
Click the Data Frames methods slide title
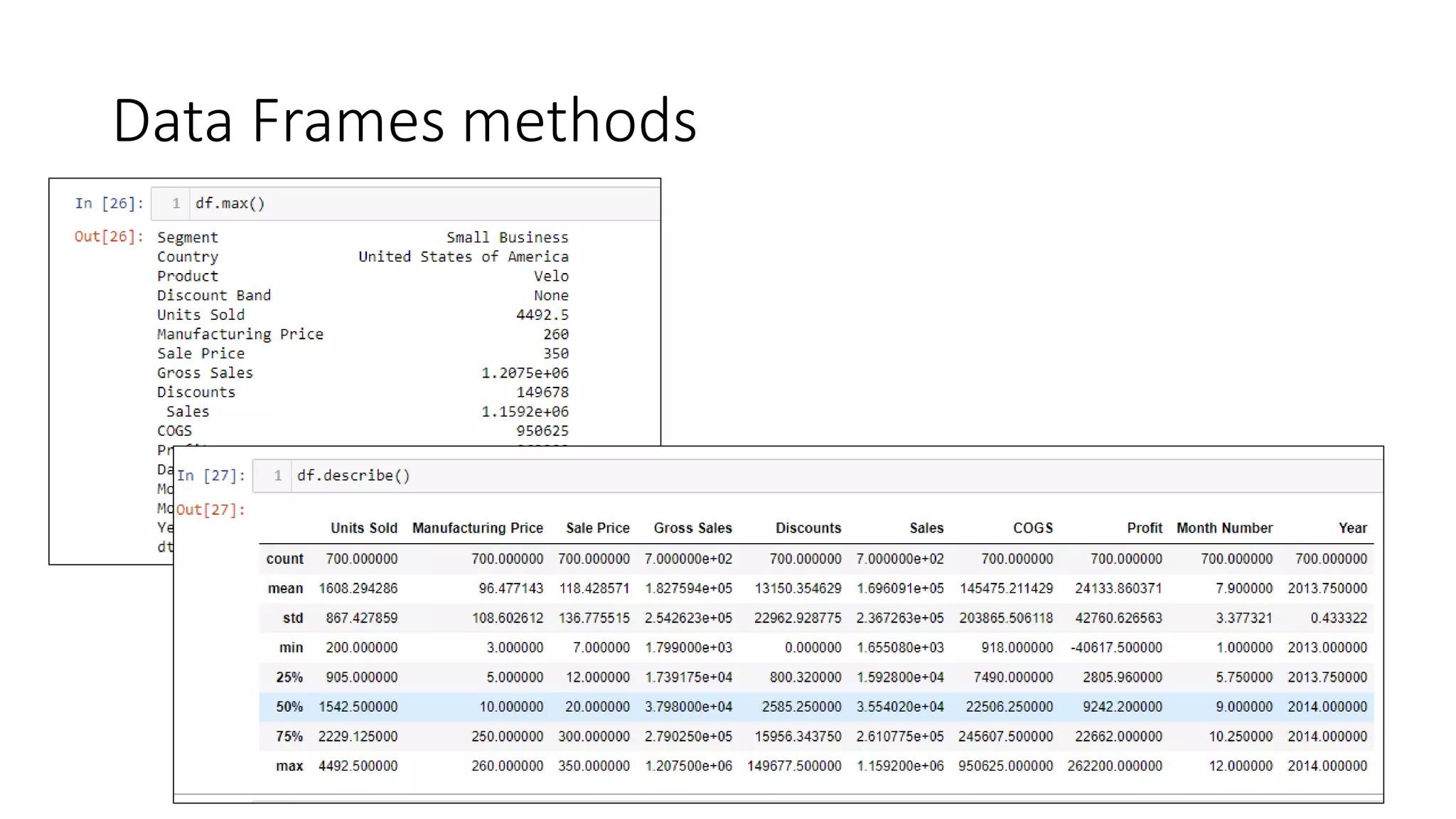[x=405, y=120]
